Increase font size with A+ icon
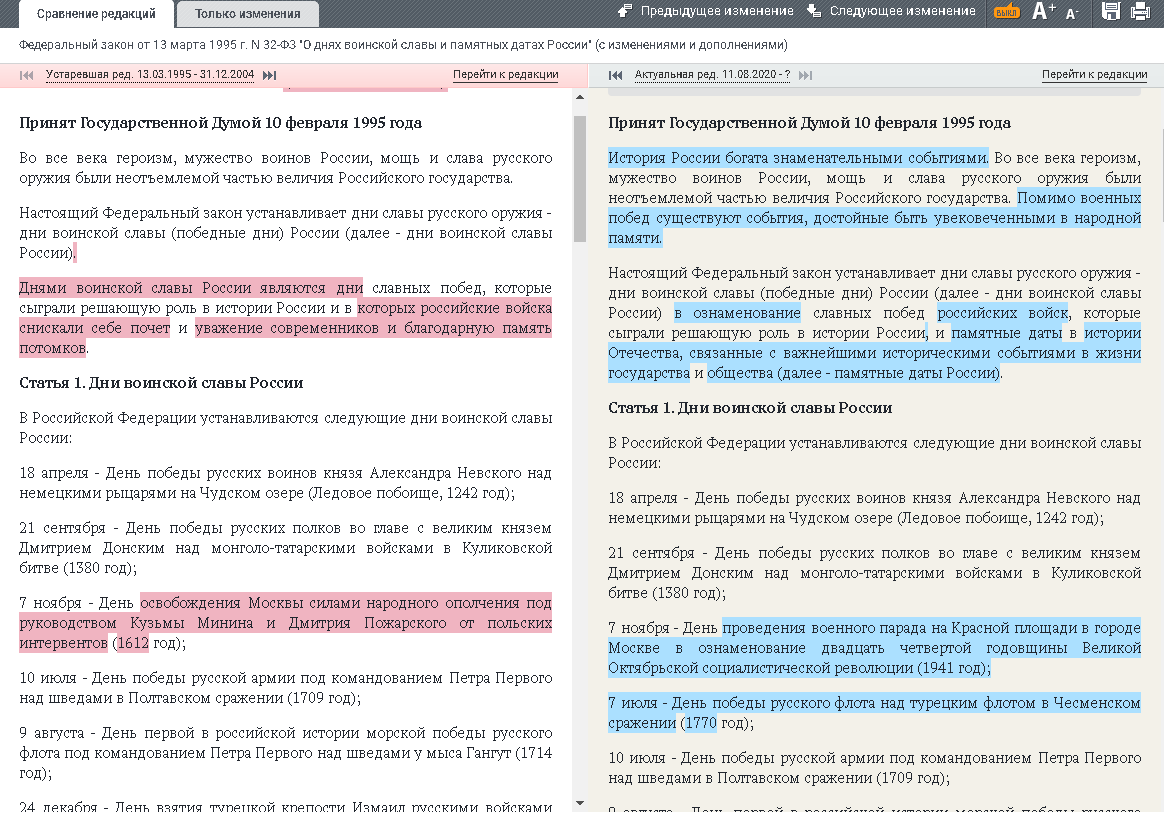The height and width of the screenshot is (816, 1164). click(1044, 11)
